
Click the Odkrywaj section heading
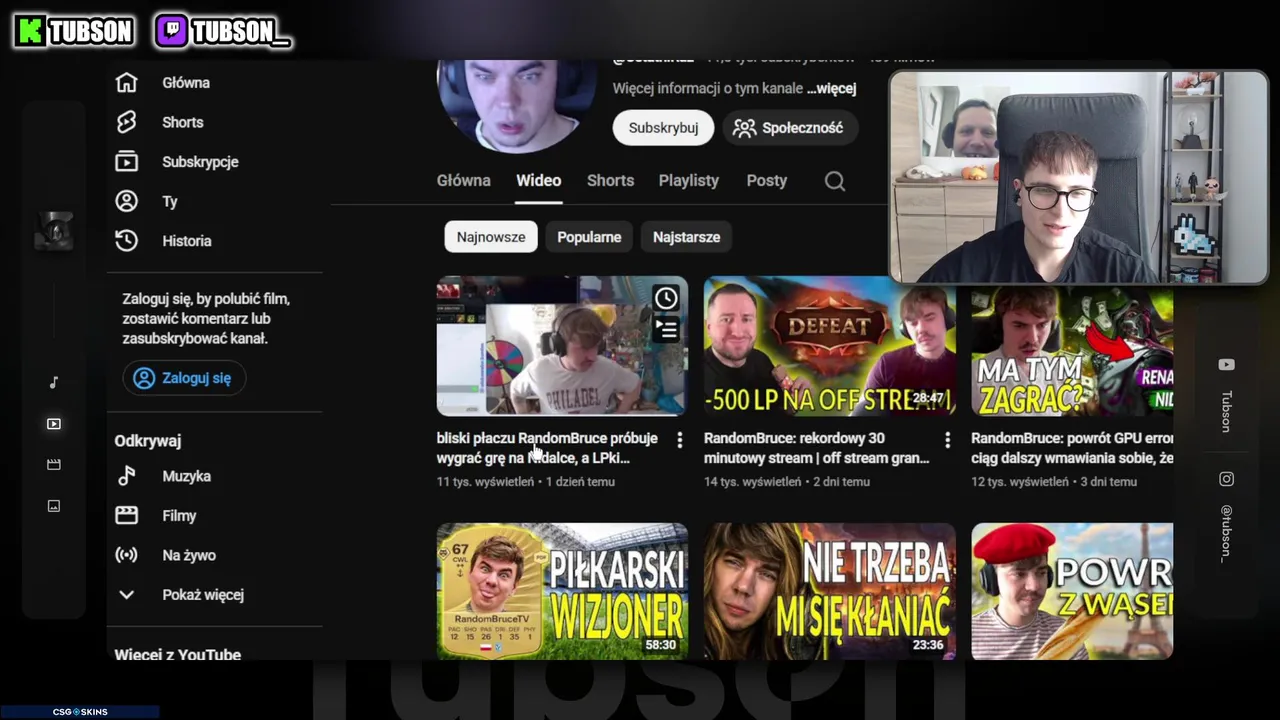click(148, 441)
